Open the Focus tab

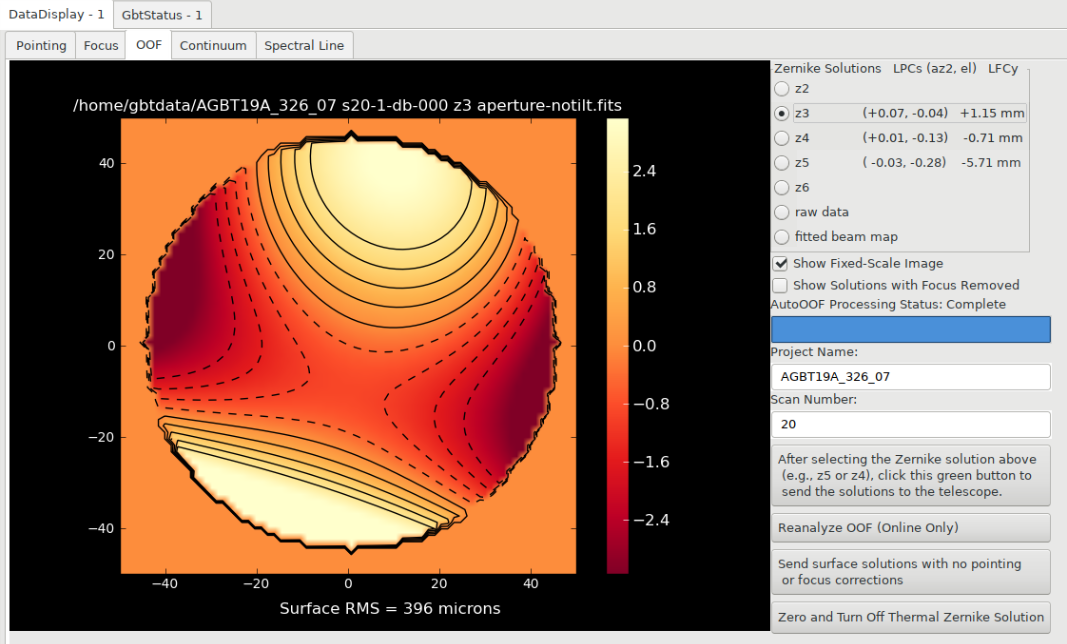coord(101,46)
